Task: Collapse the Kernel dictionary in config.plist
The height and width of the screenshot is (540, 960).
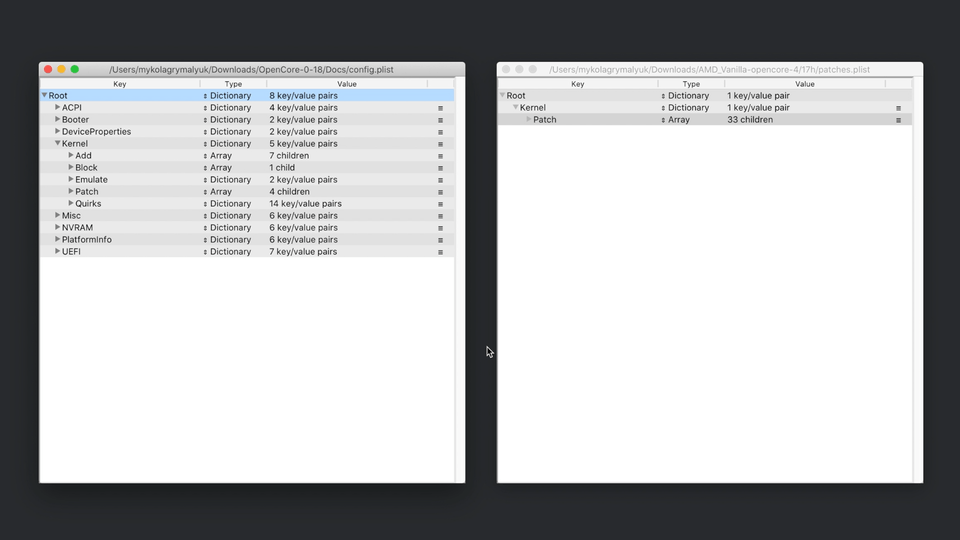Action: [x=58, y=143]
